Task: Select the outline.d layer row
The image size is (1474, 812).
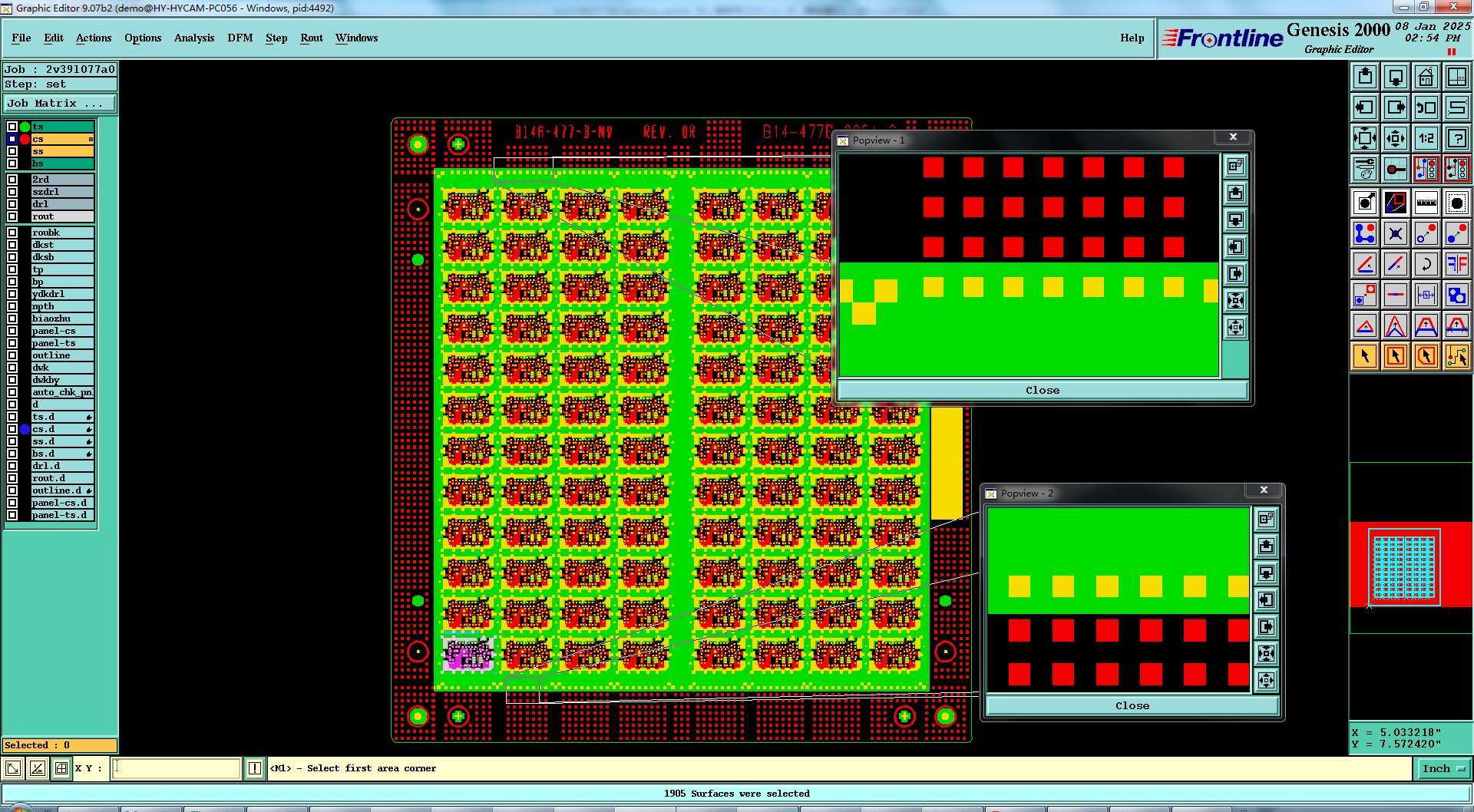Action: click(x=62, y=490)
